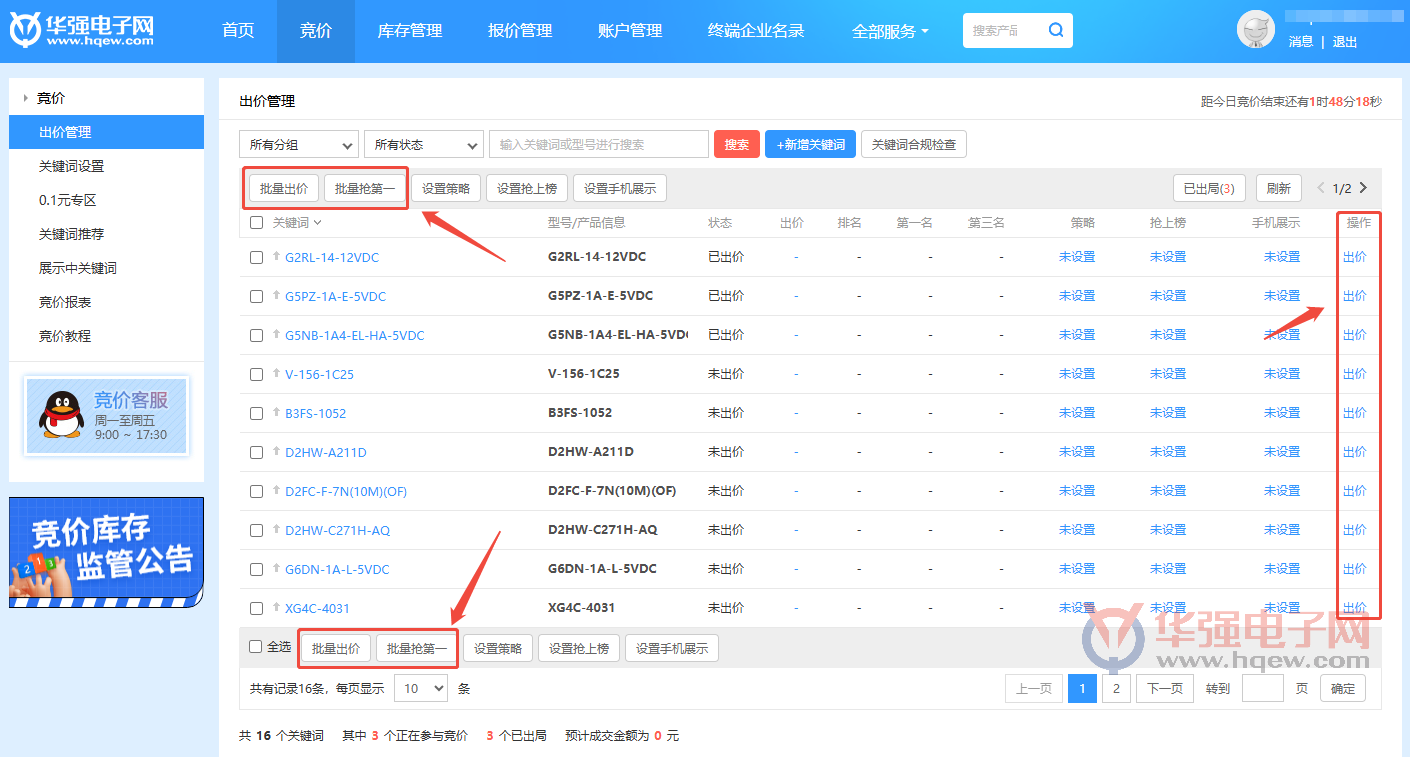Image resolution: width=1410 pixels, height=757 pixels.
Task: Click the search magnifier icon in header
Action: point(1056,30)
